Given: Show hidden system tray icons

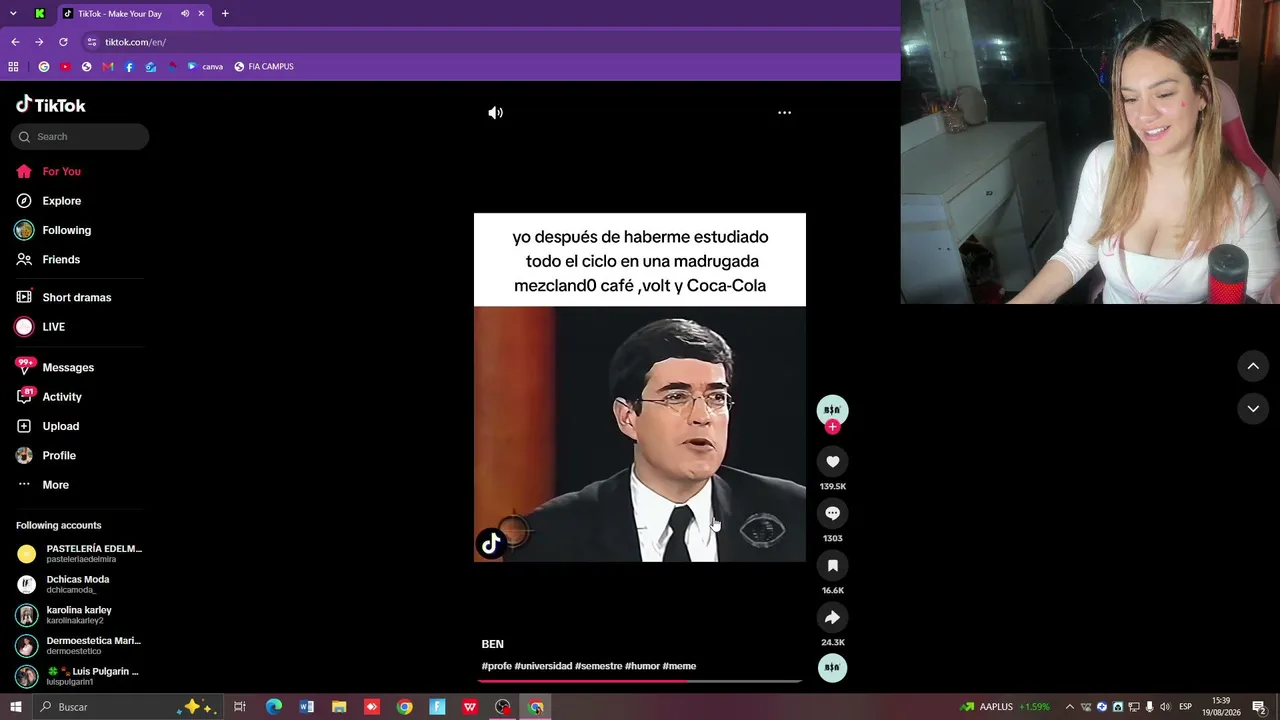Looking at the screenshot, I should tap(1069, 707).
